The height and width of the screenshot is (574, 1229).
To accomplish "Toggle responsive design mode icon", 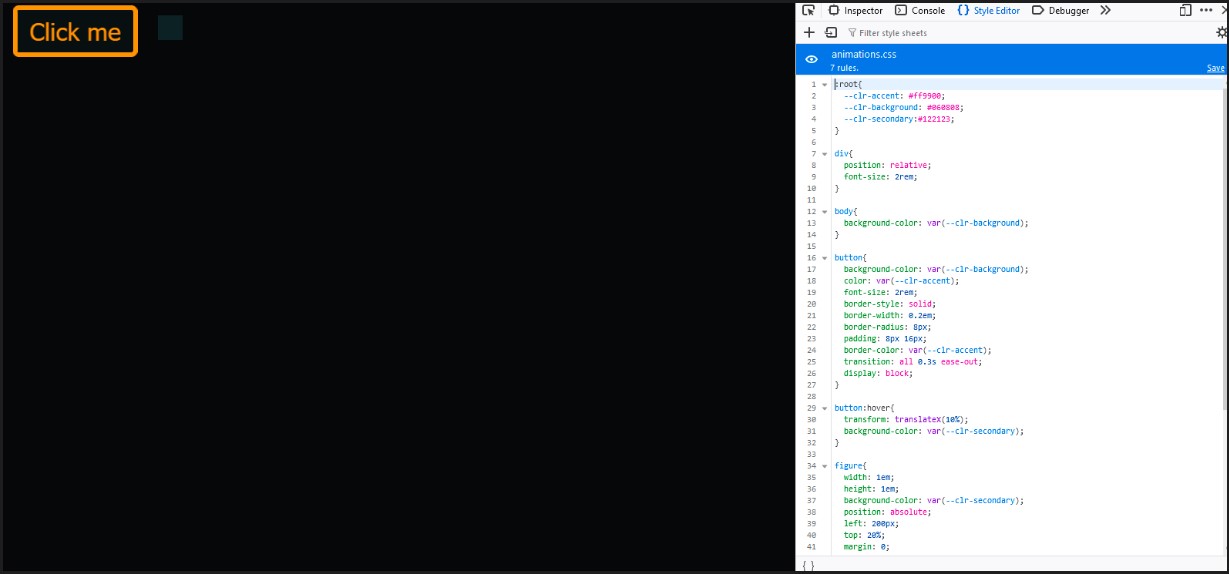I will tap(1185, 11).
